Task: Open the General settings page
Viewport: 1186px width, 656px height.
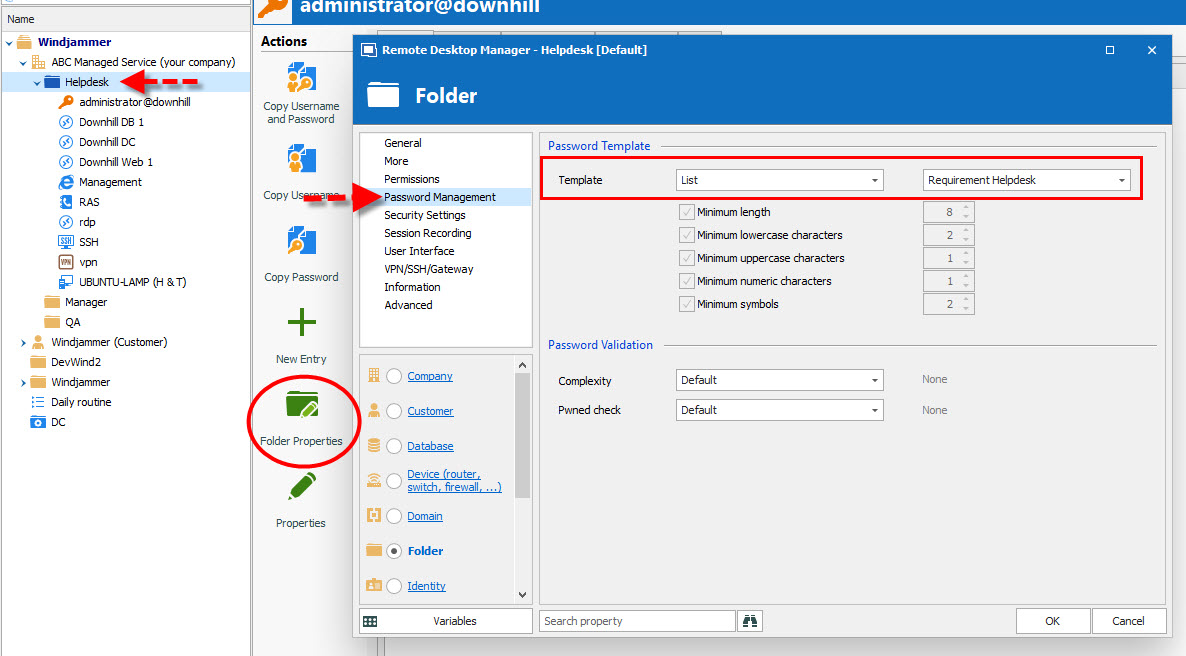Action: click(402, 143)
